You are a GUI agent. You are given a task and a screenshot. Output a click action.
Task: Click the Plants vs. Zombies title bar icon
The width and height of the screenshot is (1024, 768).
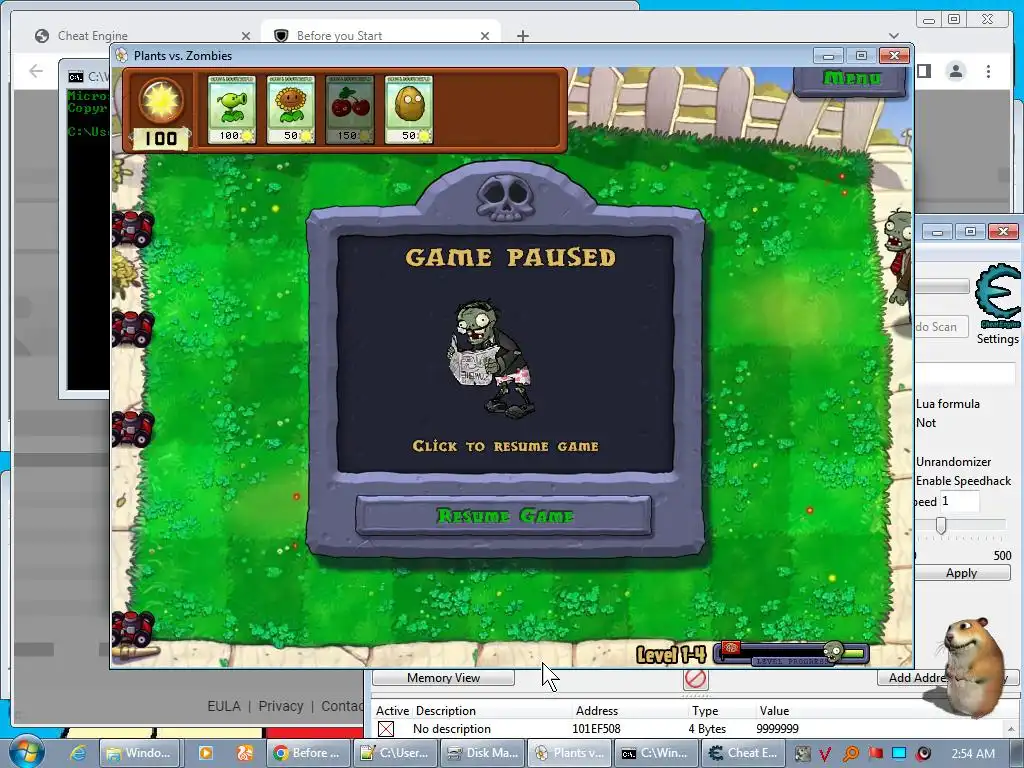coord(121,56)
